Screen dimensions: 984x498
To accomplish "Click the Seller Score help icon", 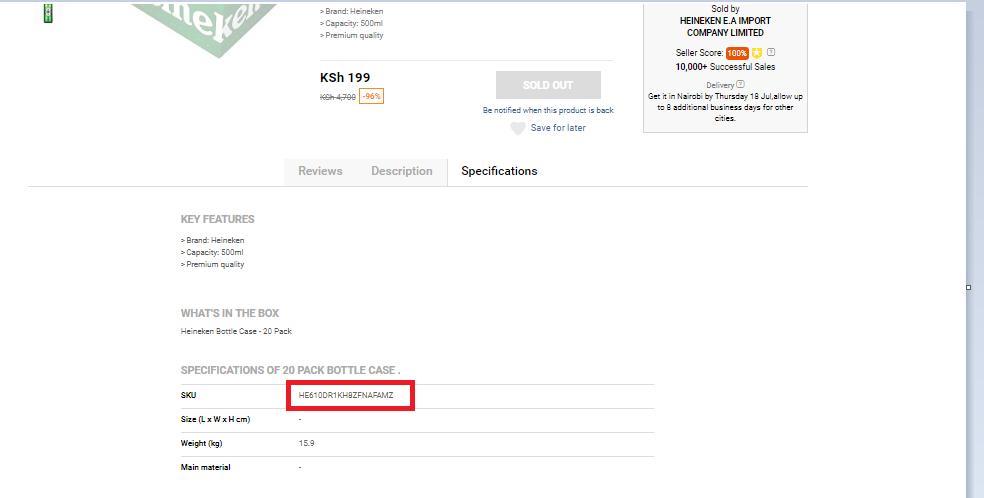I will 771,52.
